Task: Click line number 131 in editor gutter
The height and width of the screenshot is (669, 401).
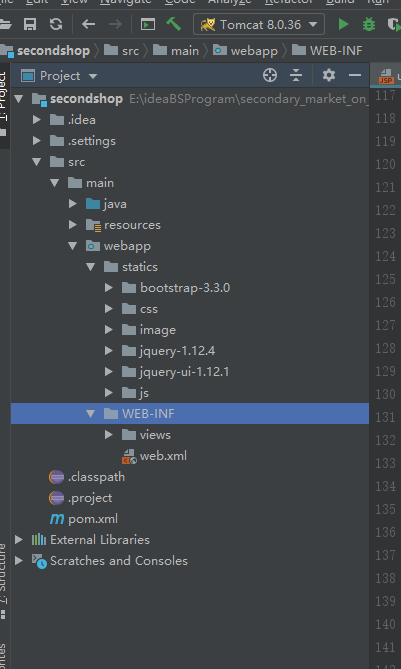Action: tap(385, 417)
